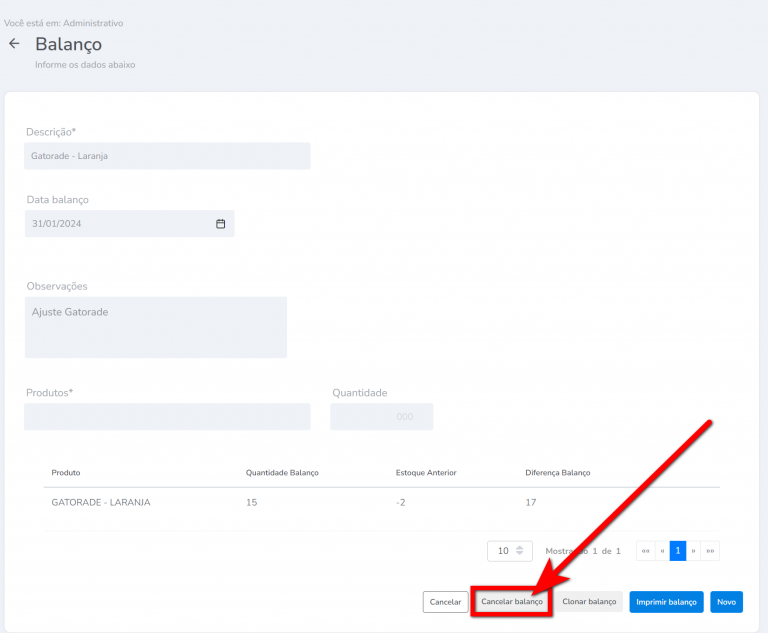
Task: Click the Cancelar button
Action: pos(445,602)
